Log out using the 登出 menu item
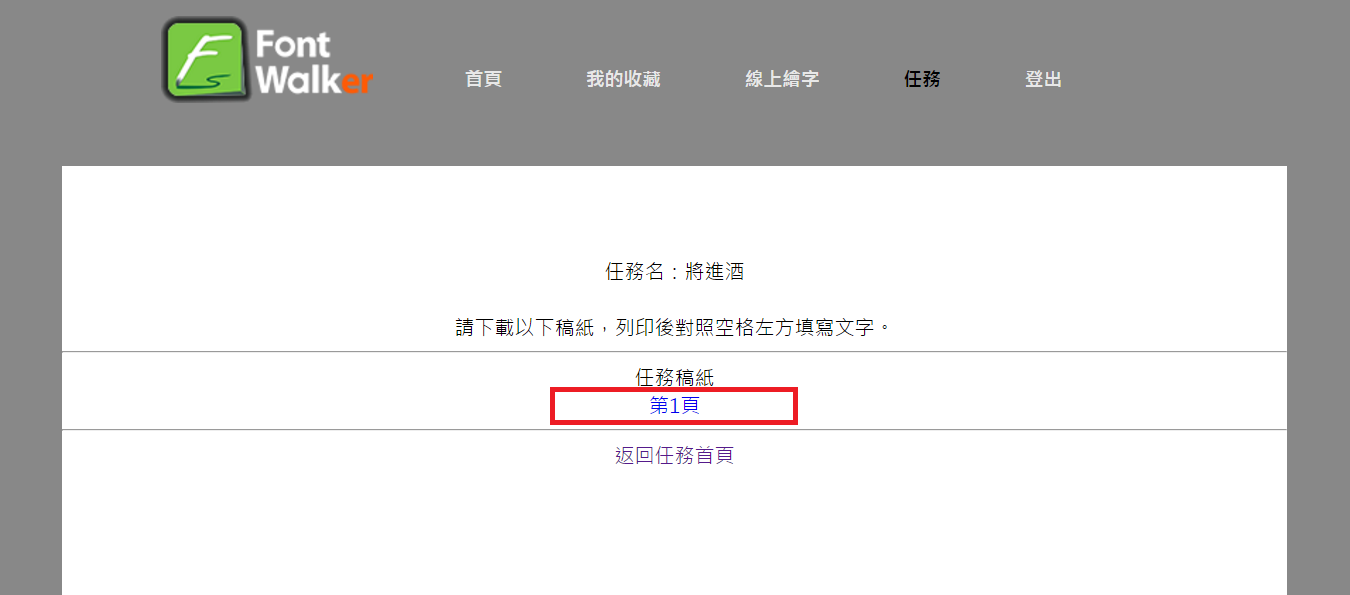Viewport: 1350px width, 595px height. click(x=1043, y=79)
